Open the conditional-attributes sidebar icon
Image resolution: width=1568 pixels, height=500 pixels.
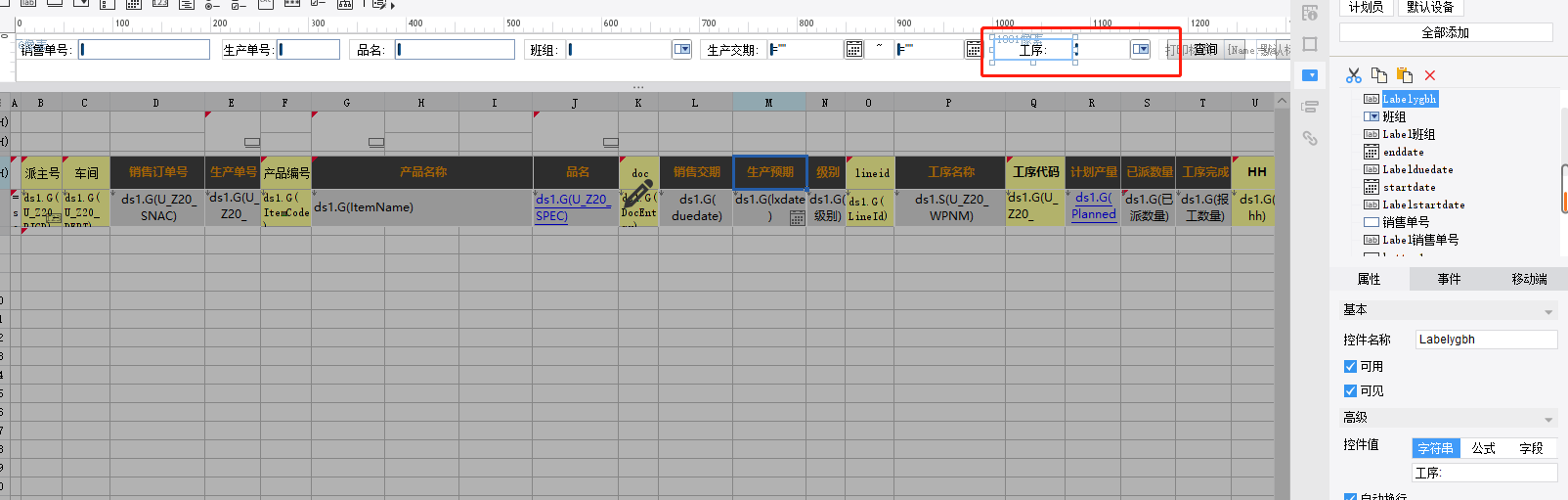coord(1310,107)
